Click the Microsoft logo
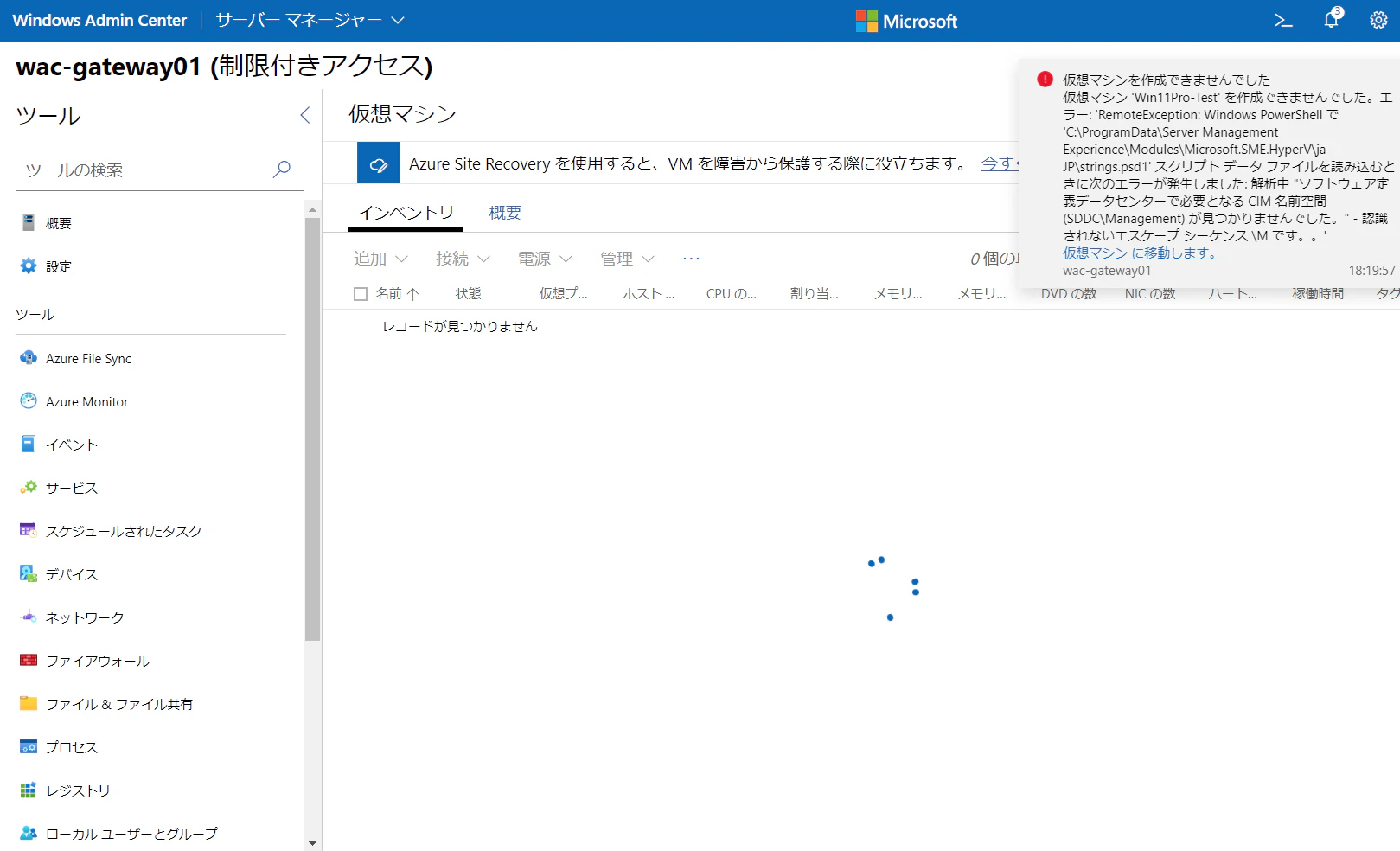The image size is (1400, 851). [906, 21]
